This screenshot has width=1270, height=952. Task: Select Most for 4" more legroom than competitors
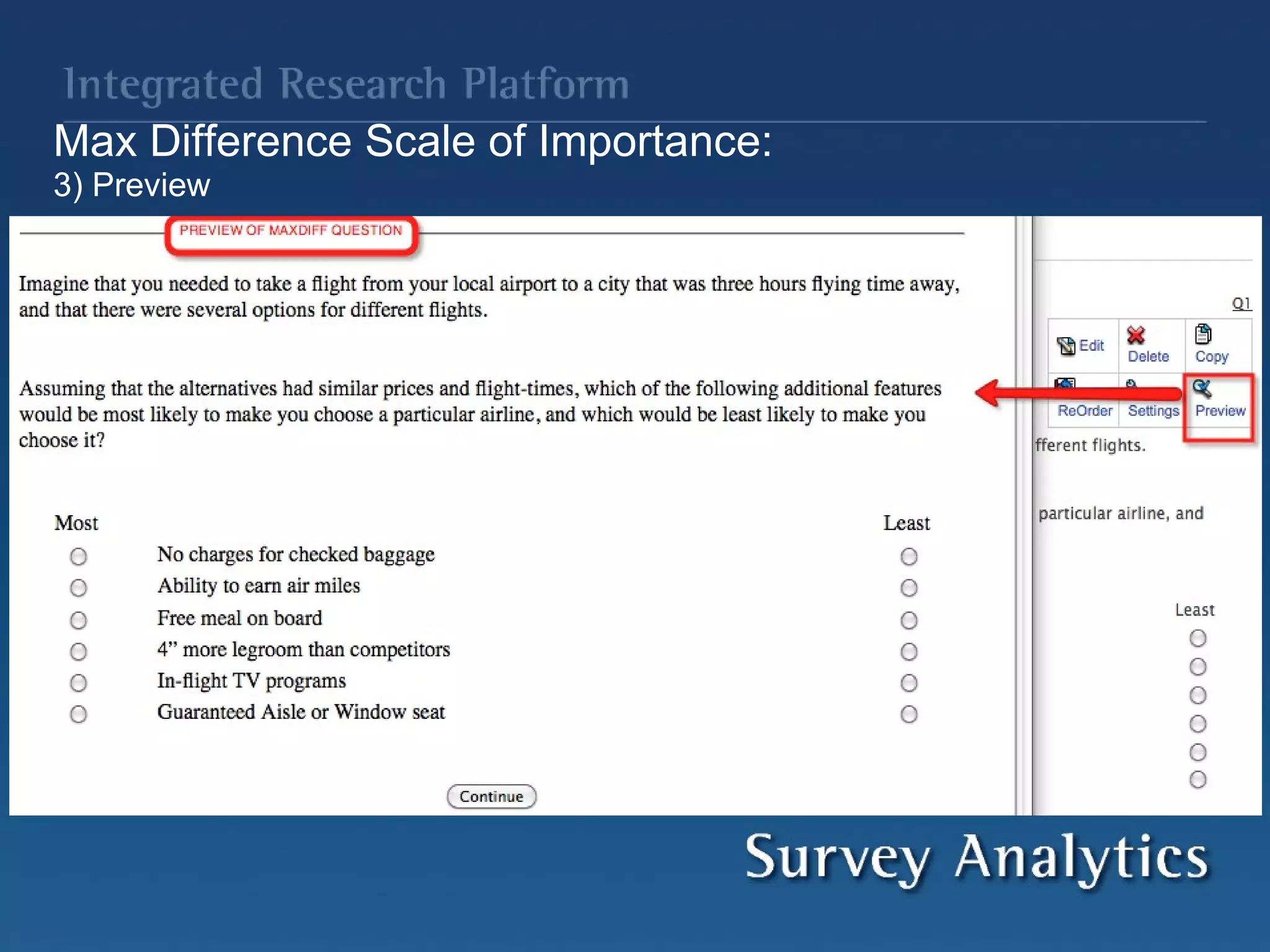(78, 651)
